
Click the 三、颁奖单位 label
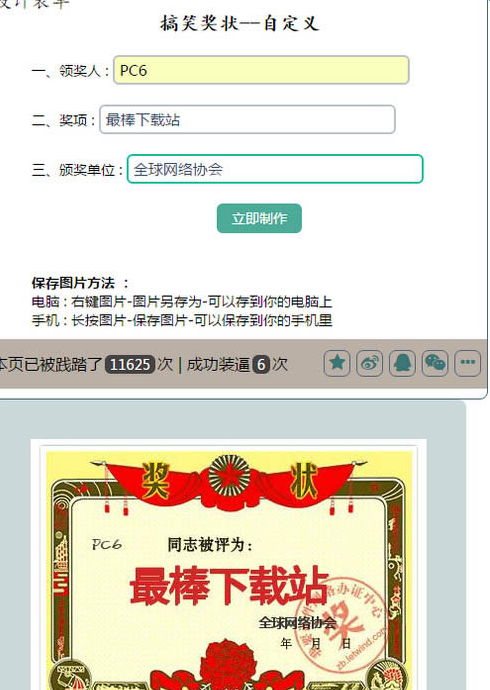pos(77,170)
